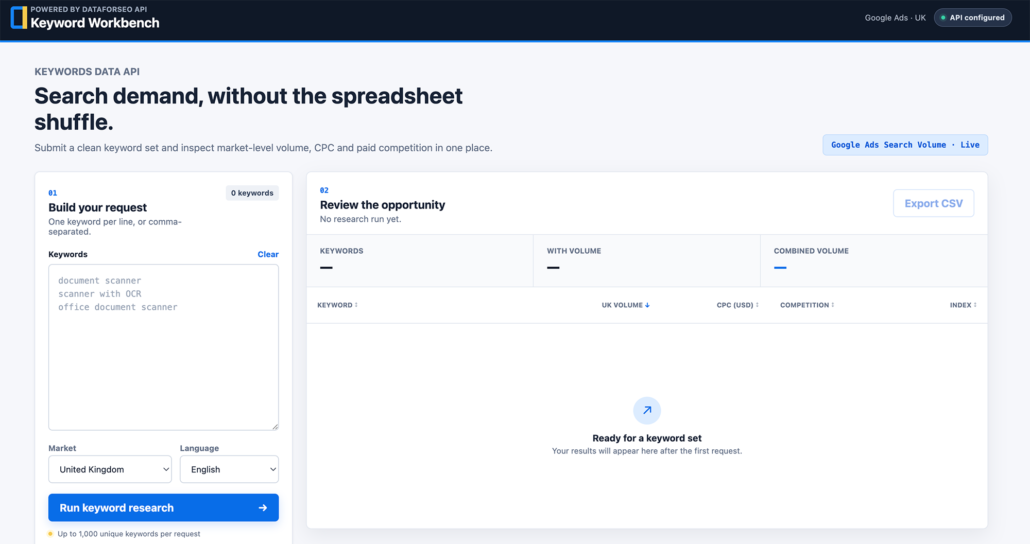Click the KEYWORDS DATA API label
The height and width of the screenshot is (544, 1030).
[87, 72]
